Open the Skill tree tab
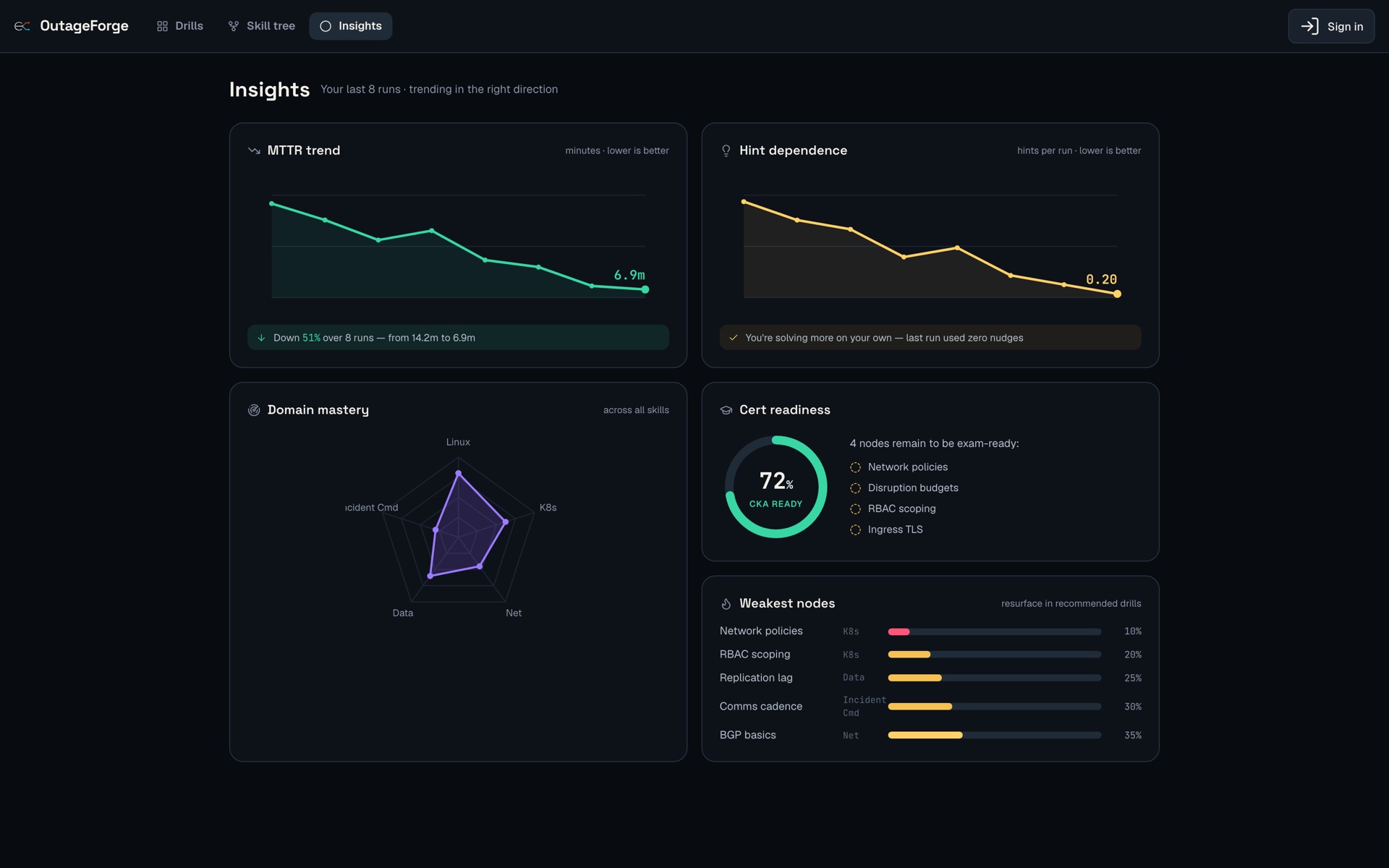 click(261, 26)
